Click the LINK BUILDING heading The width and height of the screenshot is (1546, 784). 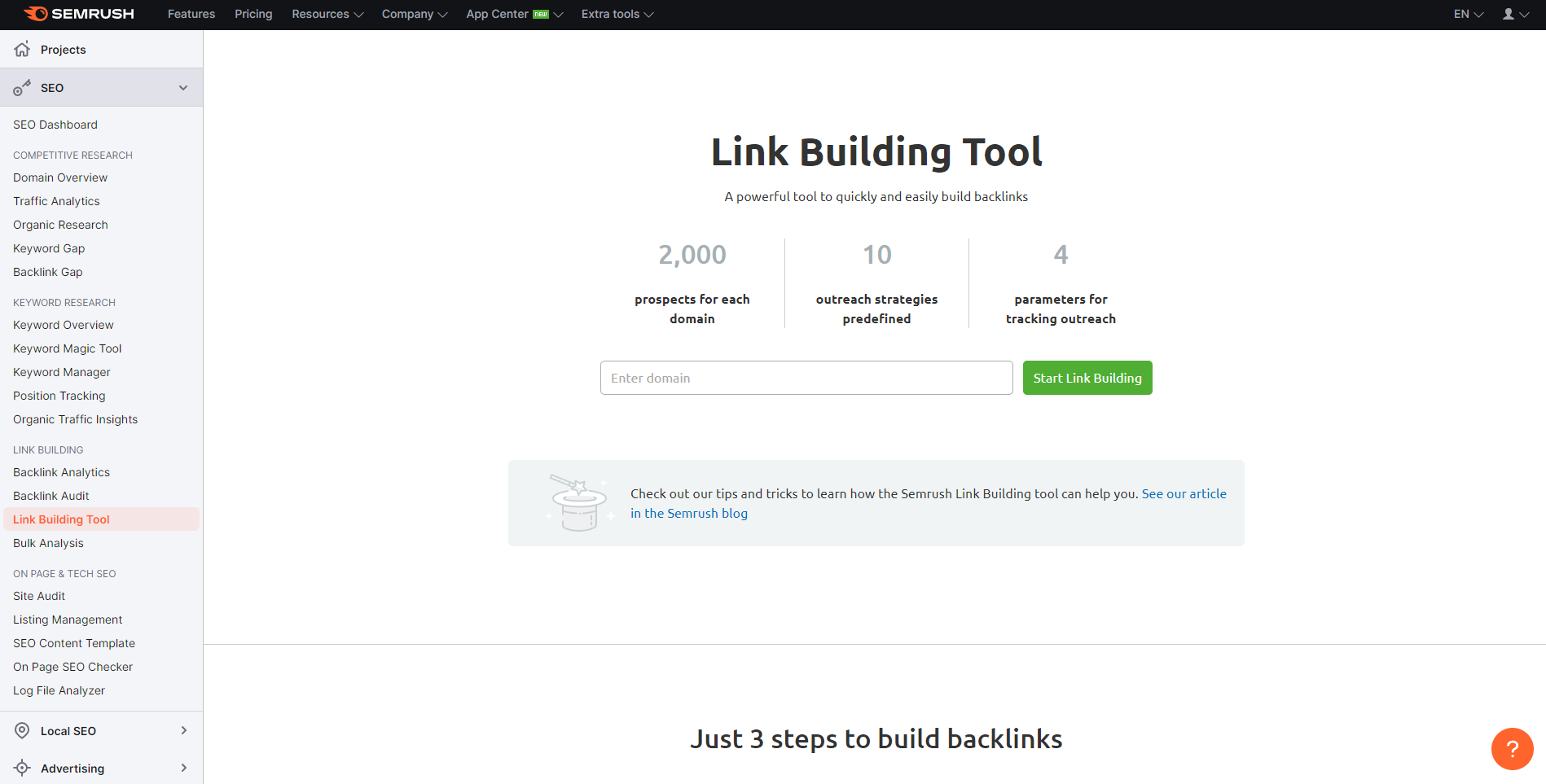click(x=48, y=449)
